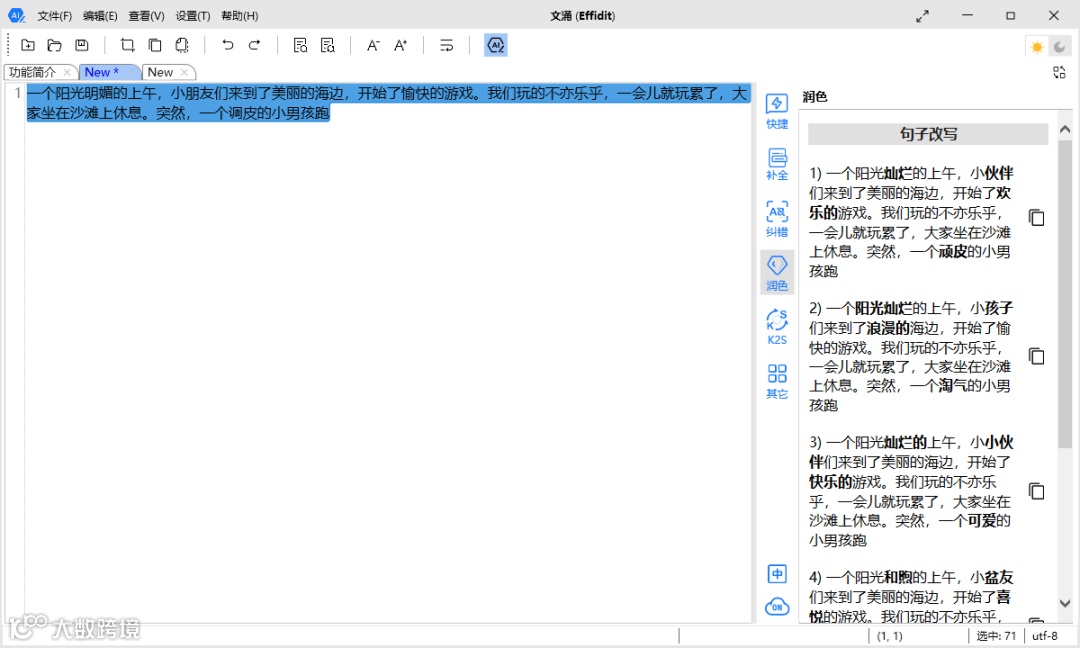Open the 设置(T) menu

pyautogui.click(x=192, y=16)
